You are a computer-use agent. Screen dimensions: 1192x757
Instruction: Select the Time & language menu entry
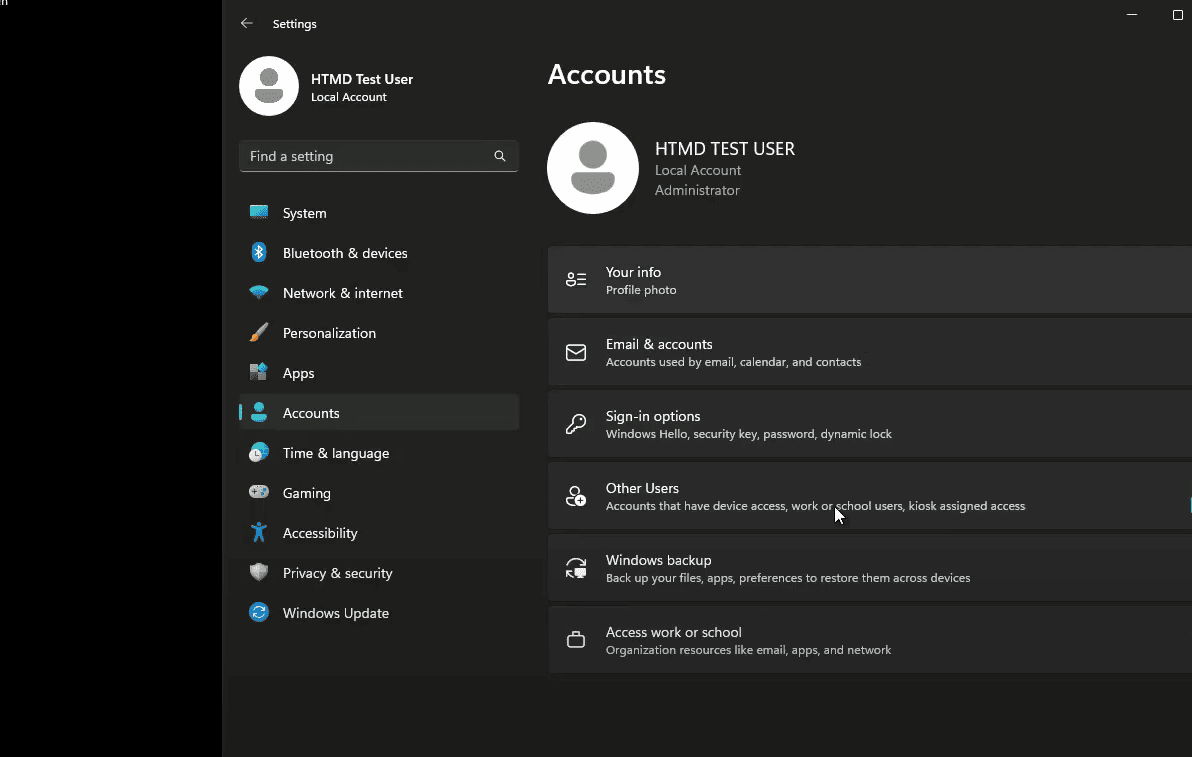click(x=335, y=453)
